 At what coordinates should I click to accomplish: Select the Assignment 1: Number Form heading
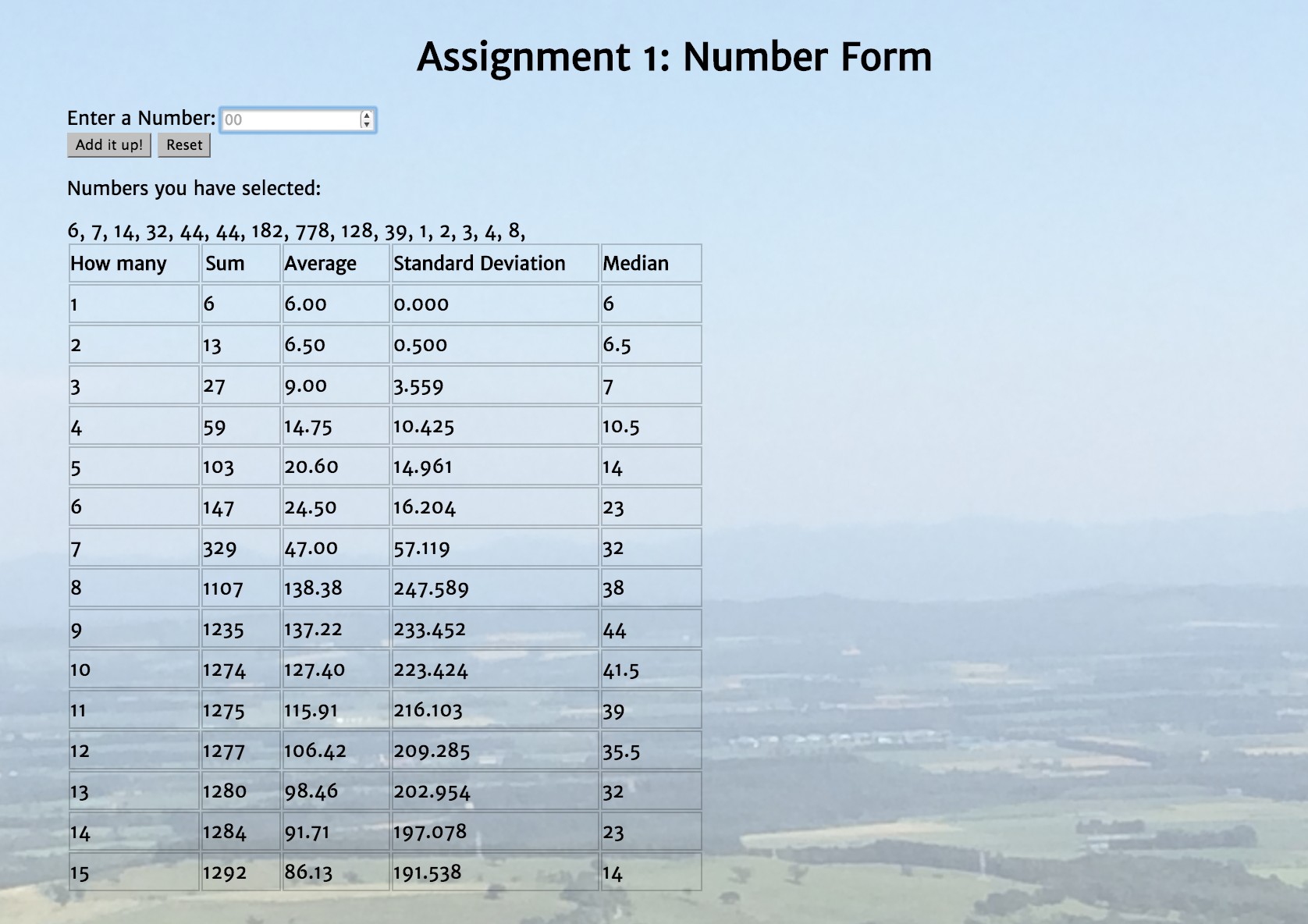pyautogui.click(x=674, y=57)
